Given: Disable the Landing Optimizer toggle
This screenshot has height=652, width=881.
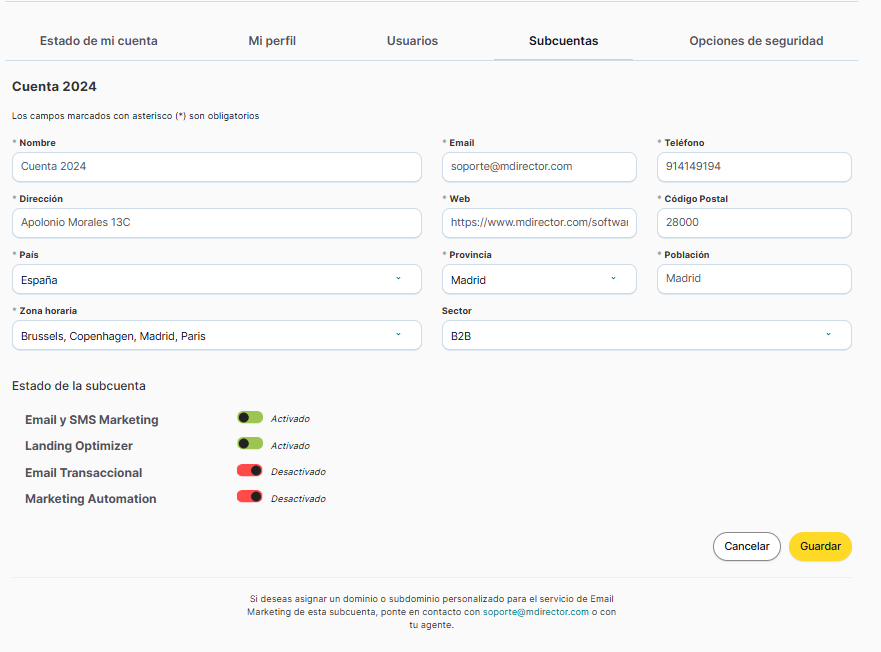Looking at the screenshot, I should point(250,444).
